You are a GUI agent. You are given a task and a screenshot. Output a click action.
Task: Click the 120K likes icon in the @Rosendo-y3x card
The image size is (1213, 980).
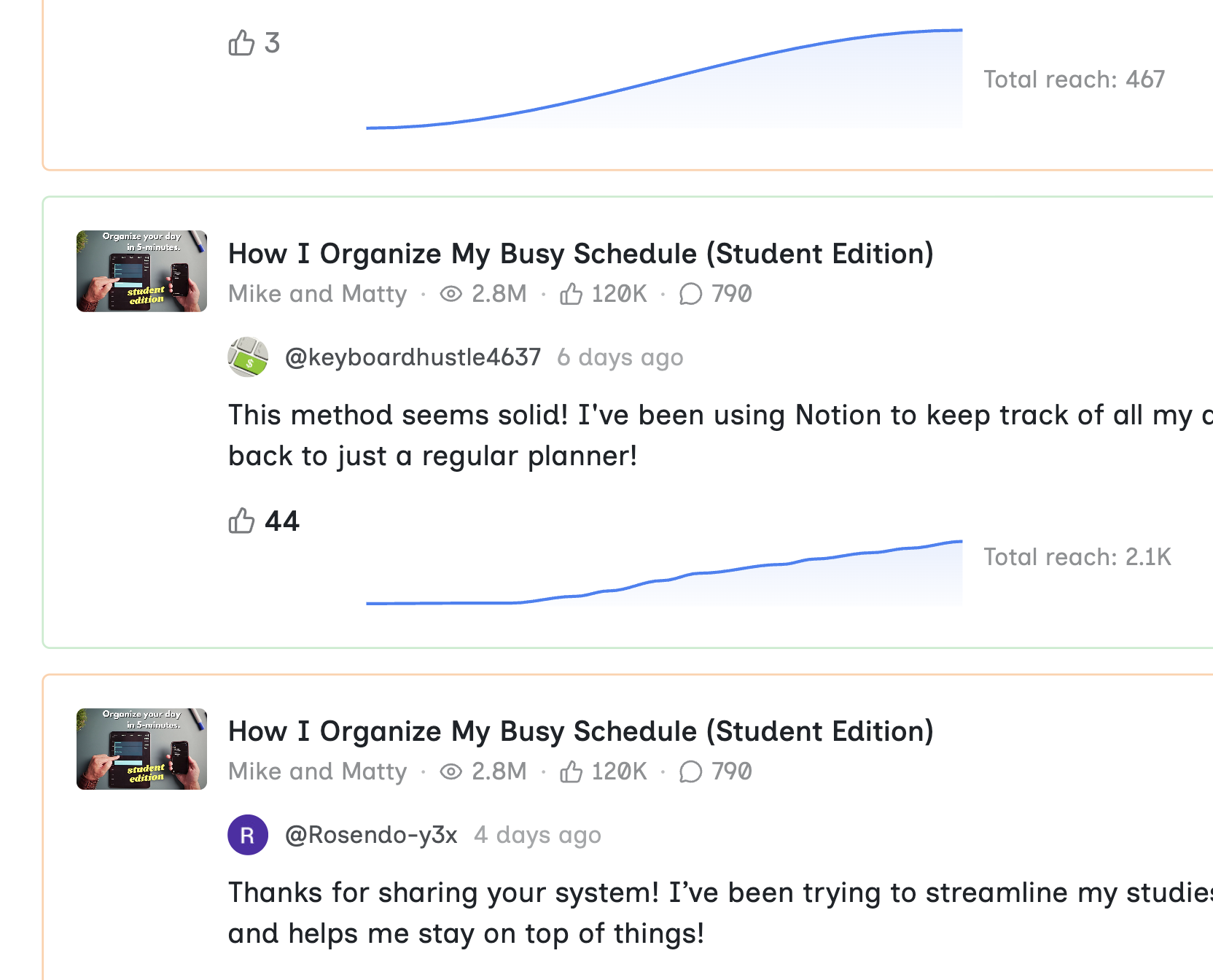pyautogui.click(x=571, y=771)
